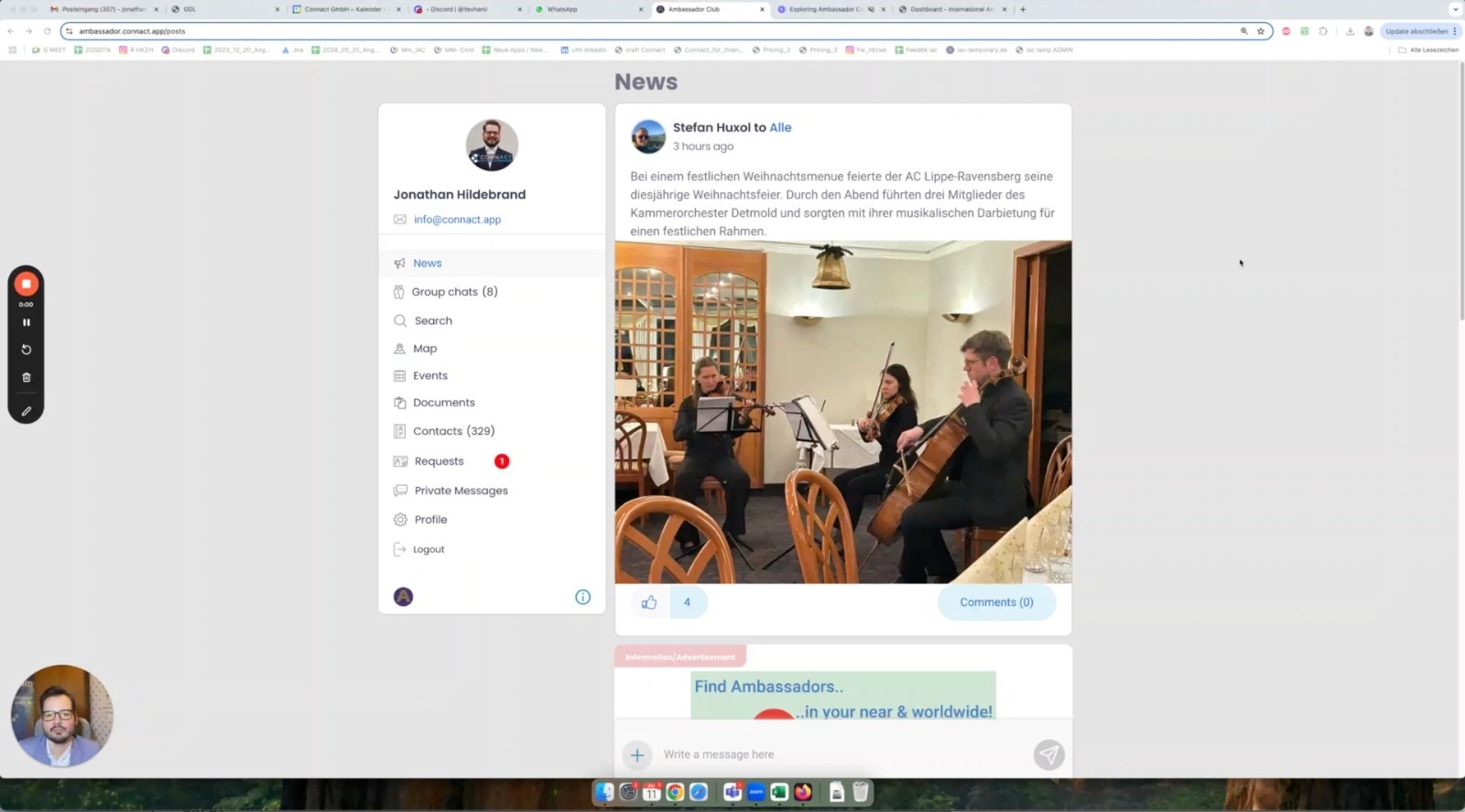The height and width of the screenshot is (812, 1465).
Task: Open the string trio post photo
Action: (x=842, y=412)
